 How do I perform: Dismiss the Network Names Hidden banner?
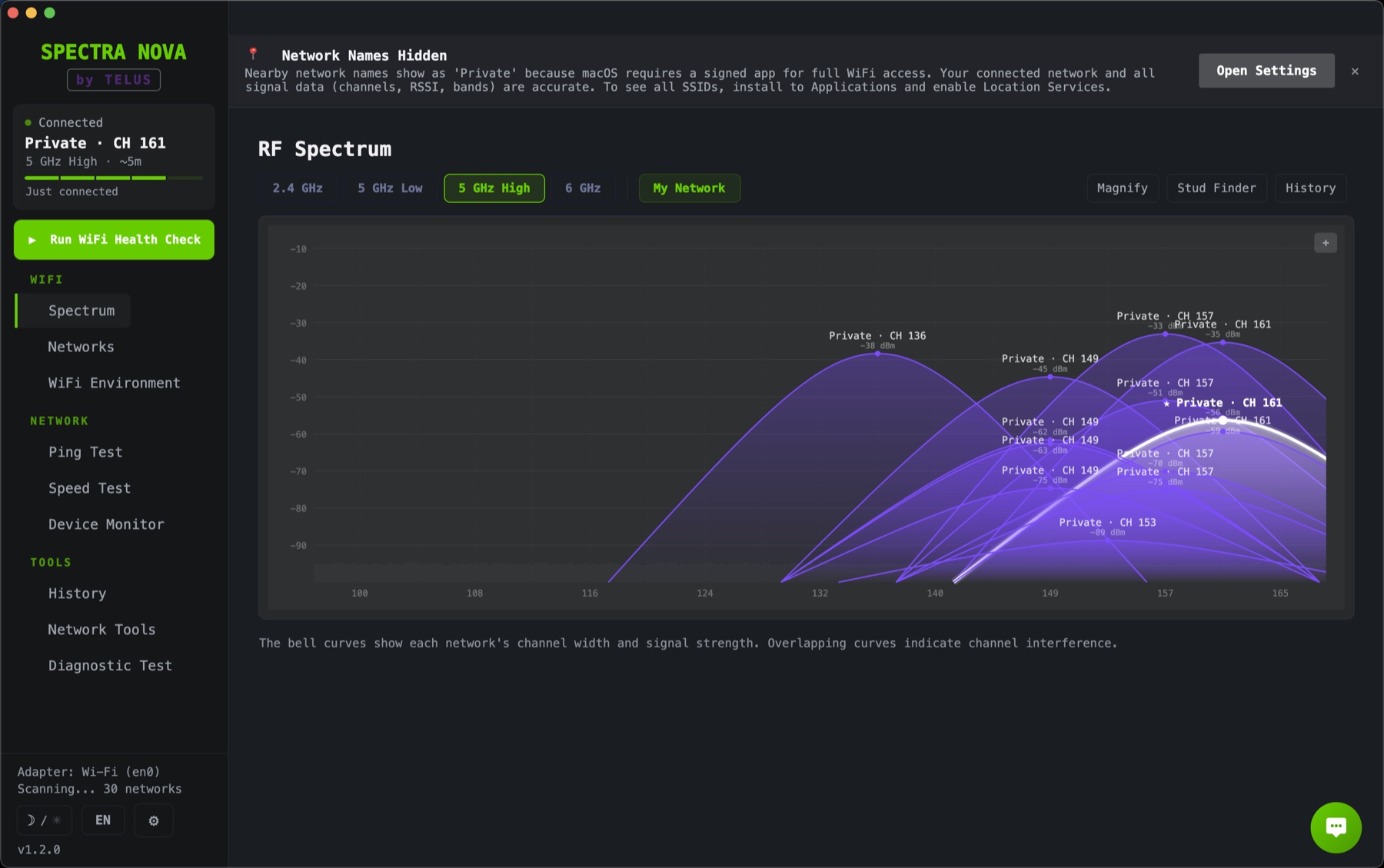point(1355,71)
